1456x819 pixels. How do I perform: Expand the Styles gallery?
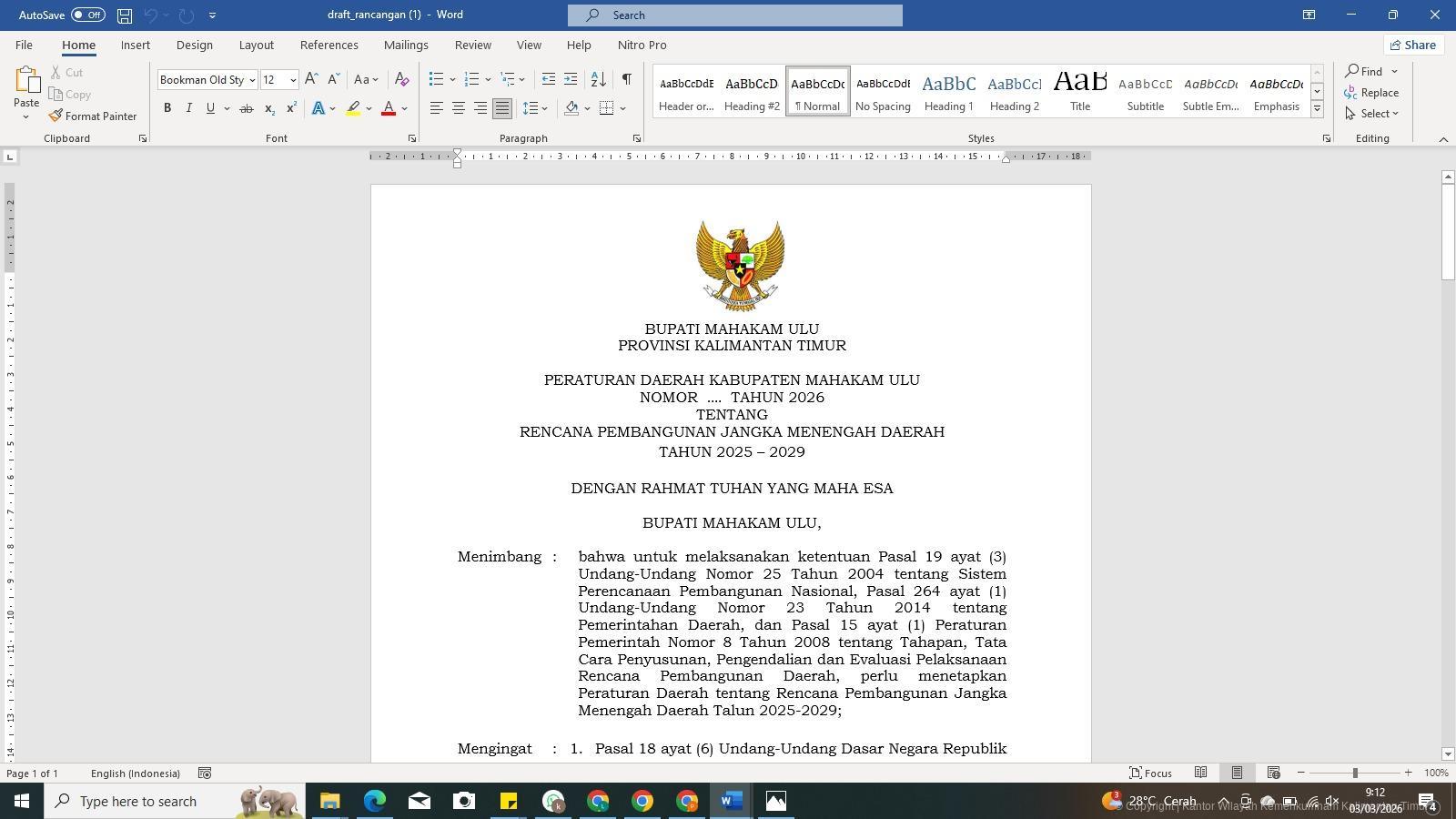1317,109
